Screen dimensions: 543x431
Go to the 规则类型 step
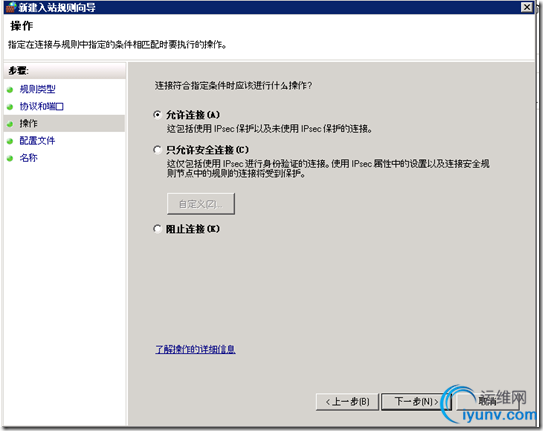(x=37, y=89)
